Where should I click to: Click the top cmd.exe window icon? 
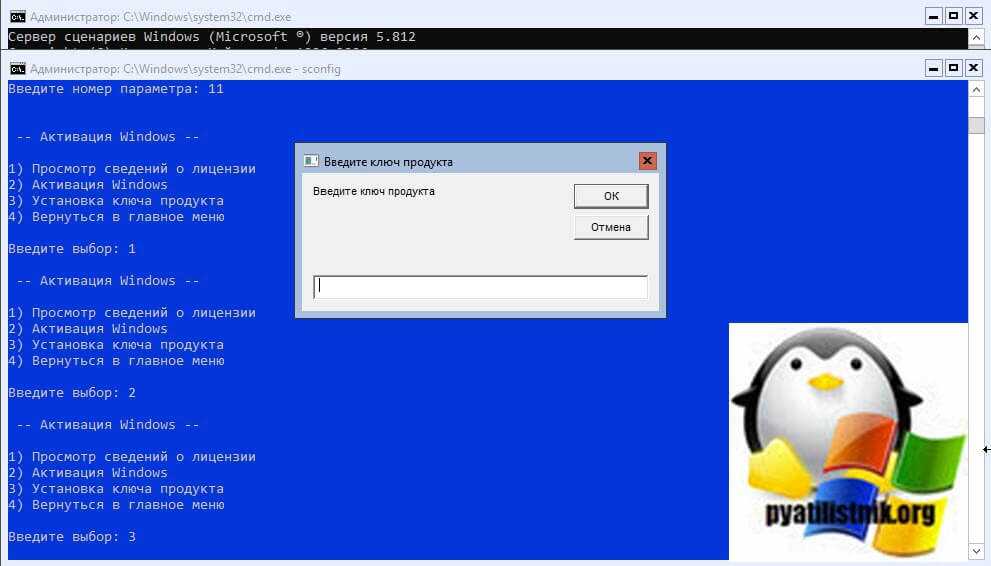pos(18,16)
